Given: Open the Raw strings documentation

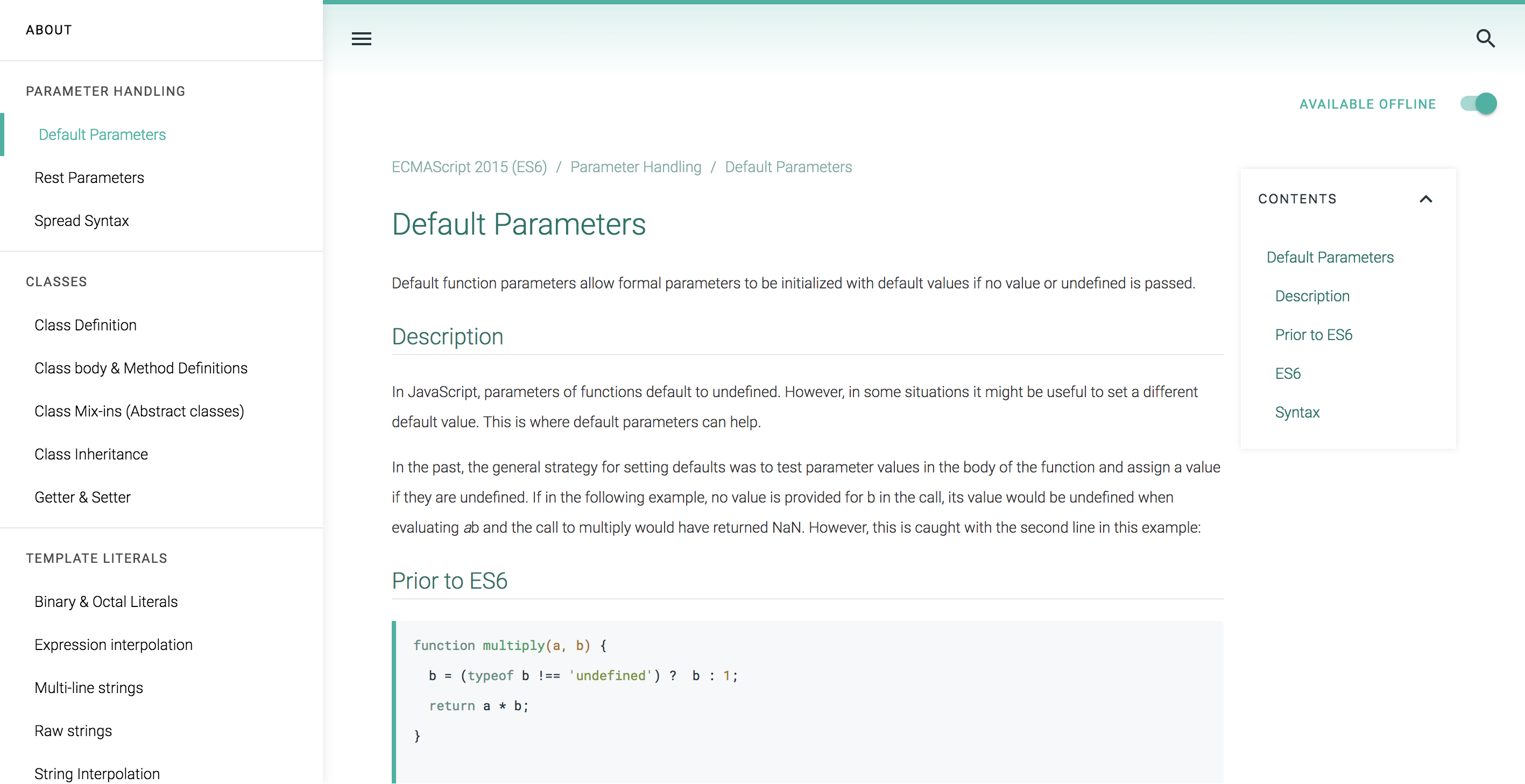Looking at the screenshot, I should coord(73,731).
